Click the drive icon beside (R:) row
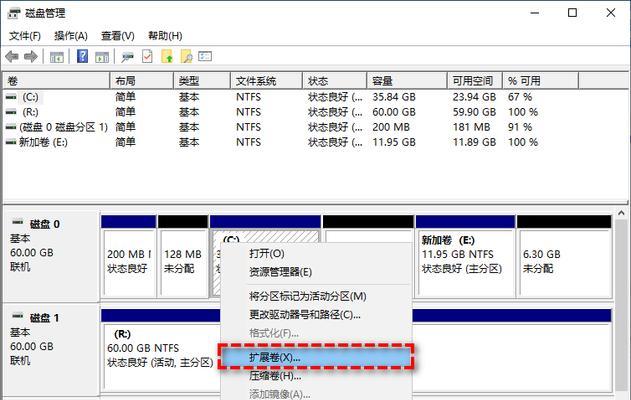This screenshot has width=631, height=400. tap(11, 112)
